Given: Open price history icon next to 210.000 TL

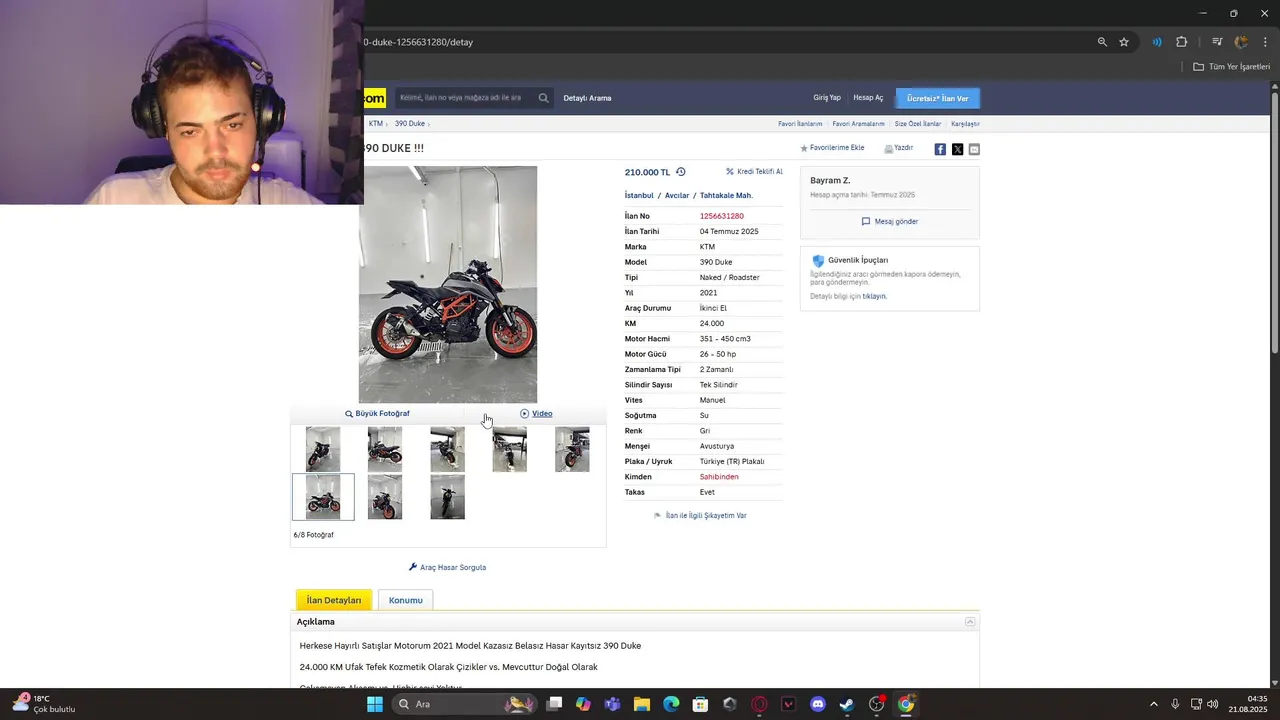Looking at the screenshot, I should tap(681, 172).
